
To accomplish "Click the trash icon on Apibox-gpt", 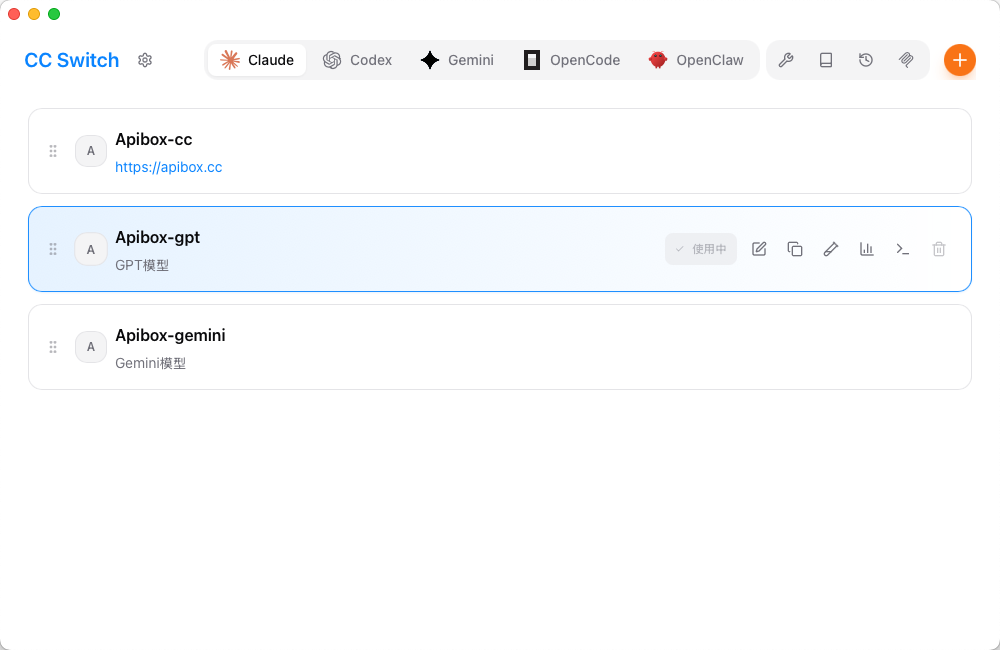I will coord(939,249).
